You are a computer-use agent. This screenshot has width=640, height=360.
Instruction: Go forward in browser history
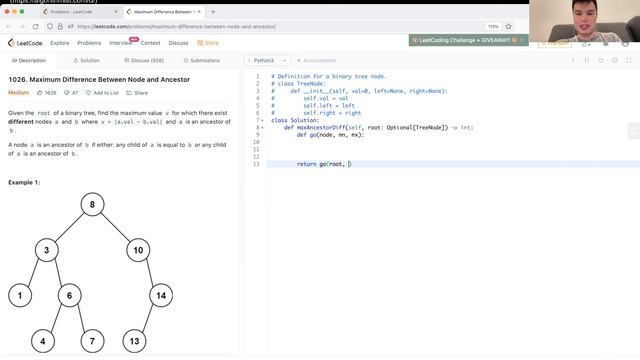(22, 27)
